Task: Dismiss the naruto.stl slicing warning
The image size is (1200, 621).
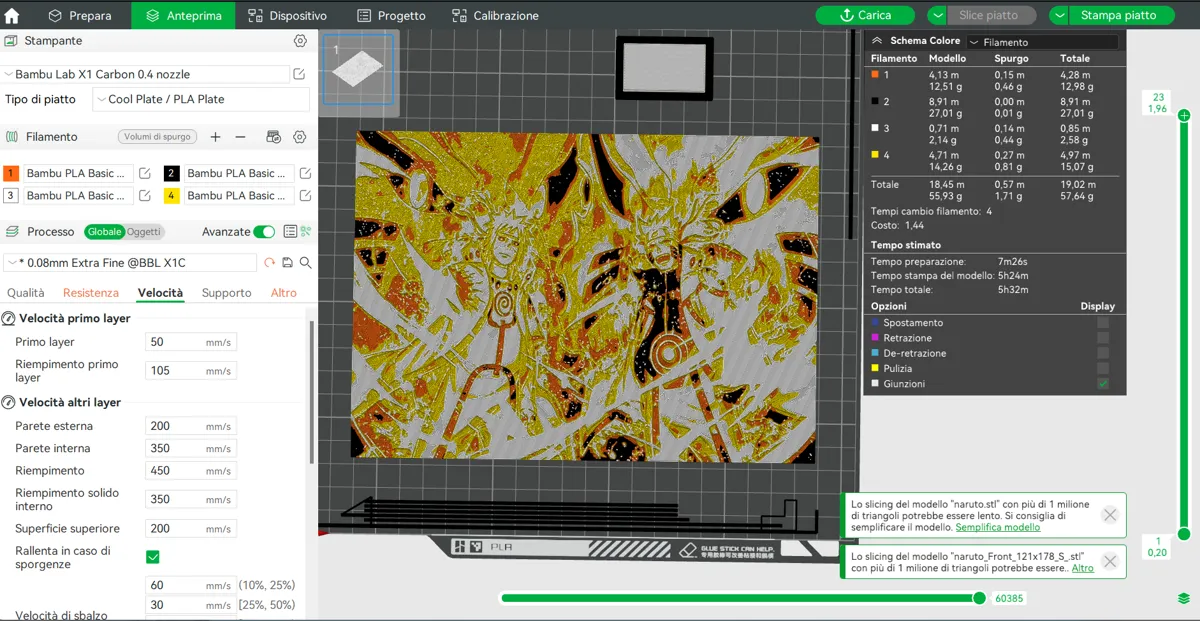Action: (x=1110, y=515)
